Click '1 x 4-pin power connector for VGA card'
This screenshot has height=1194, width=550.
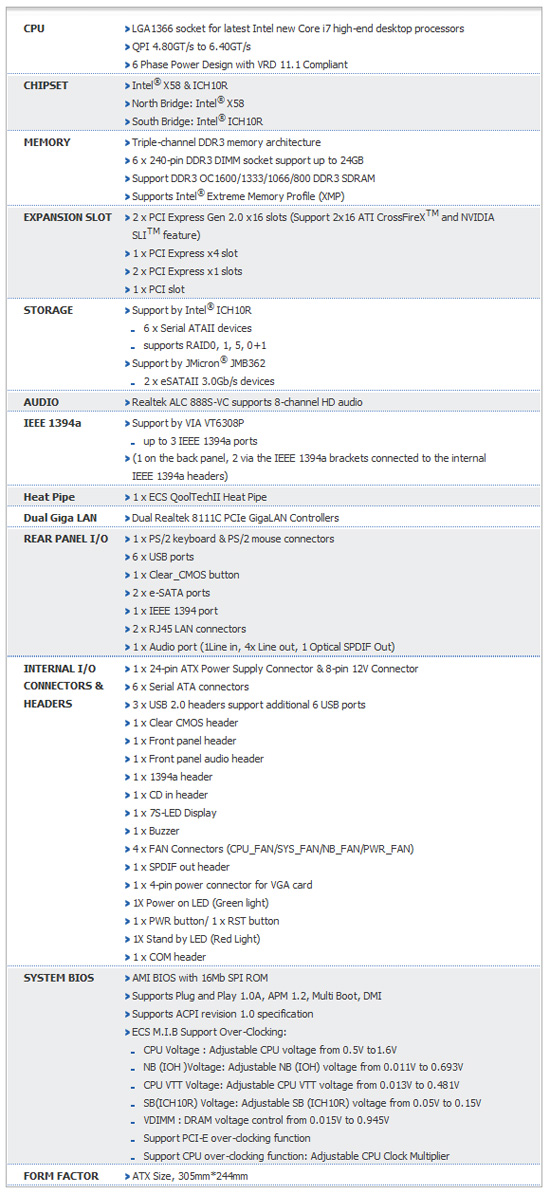(222, 886)
